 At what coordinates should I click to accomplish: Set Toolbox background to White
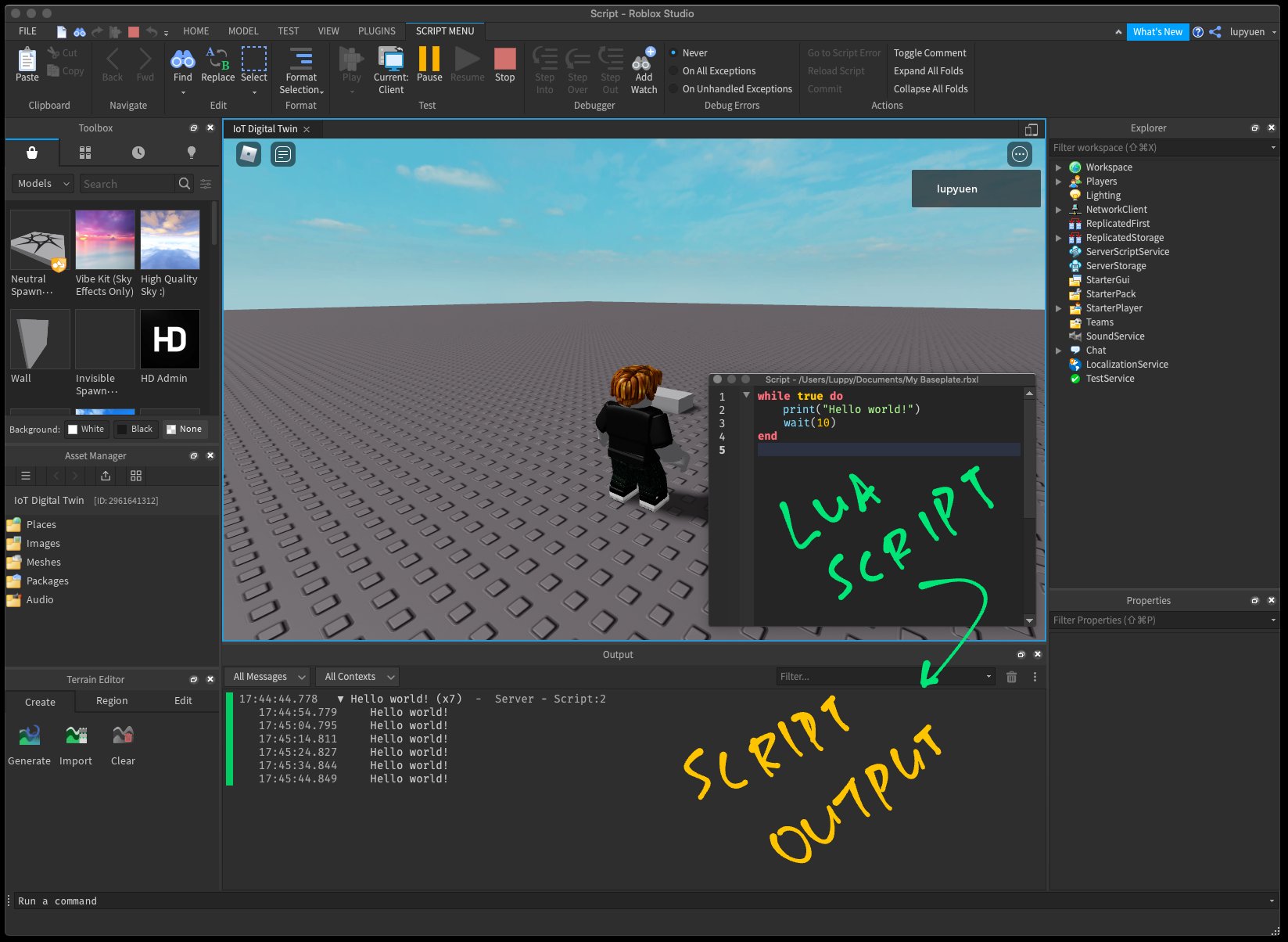point(86,429)
